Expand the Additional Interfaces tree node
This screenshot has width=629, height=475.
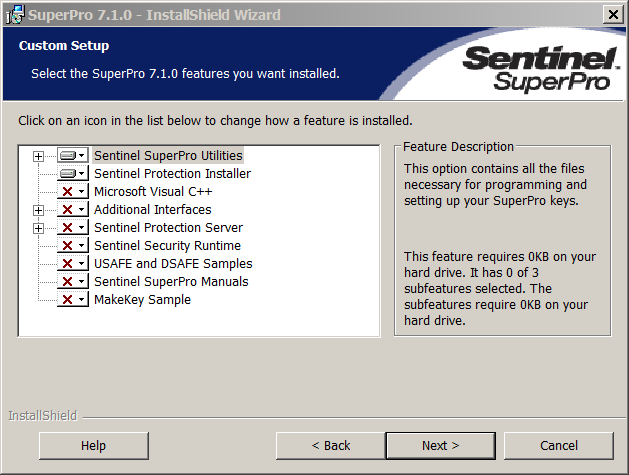pyautogui.click(x=39, y=210)
